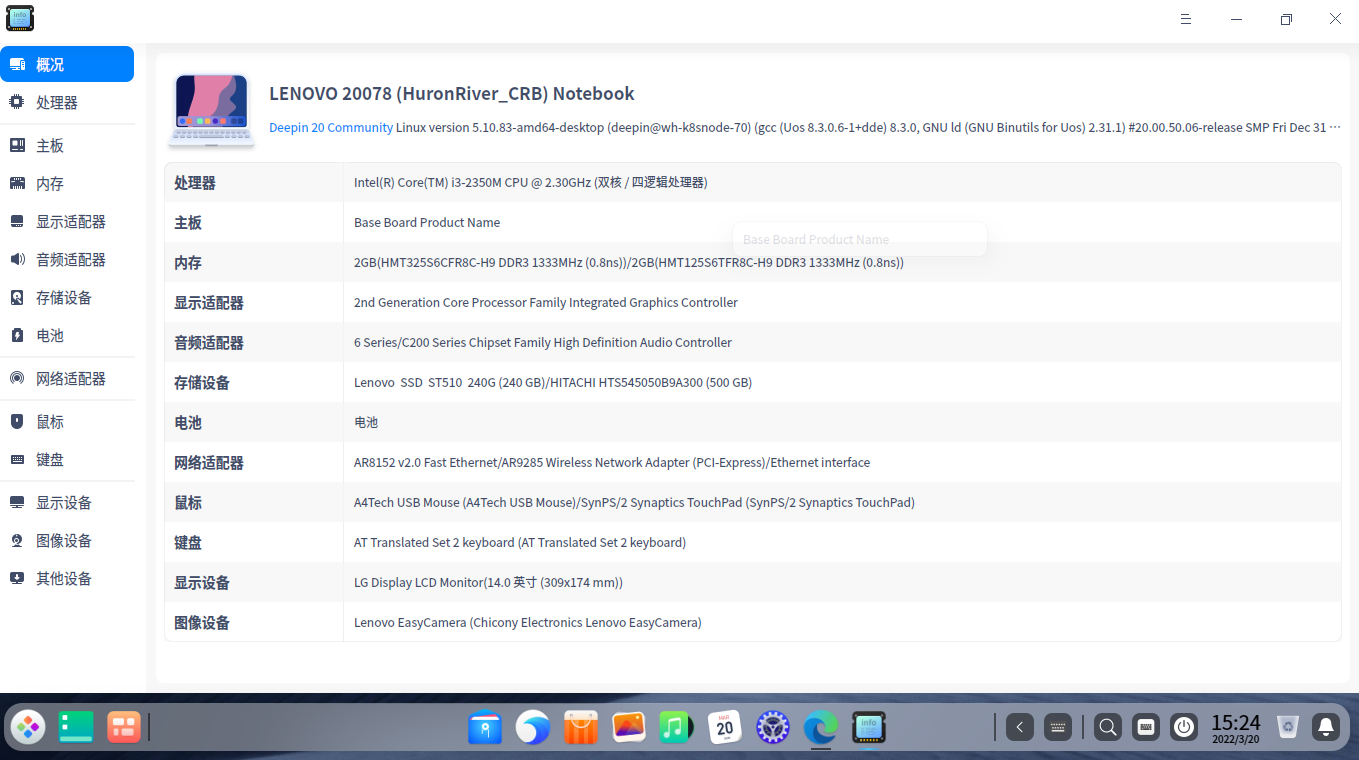
Task: Click the 网络适配器 label in the overview table
Action: pos(209,463)
